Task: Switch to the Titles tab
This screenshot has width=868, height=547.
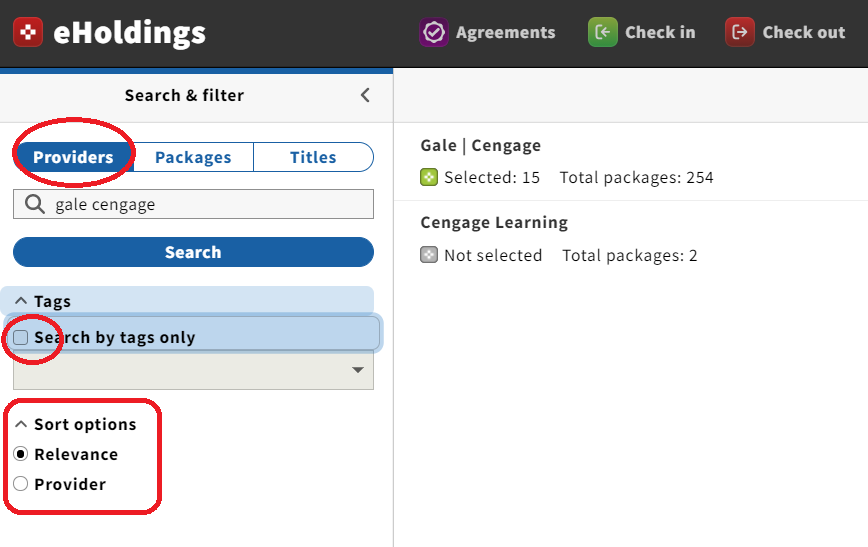Action: (x=313, y=157)
